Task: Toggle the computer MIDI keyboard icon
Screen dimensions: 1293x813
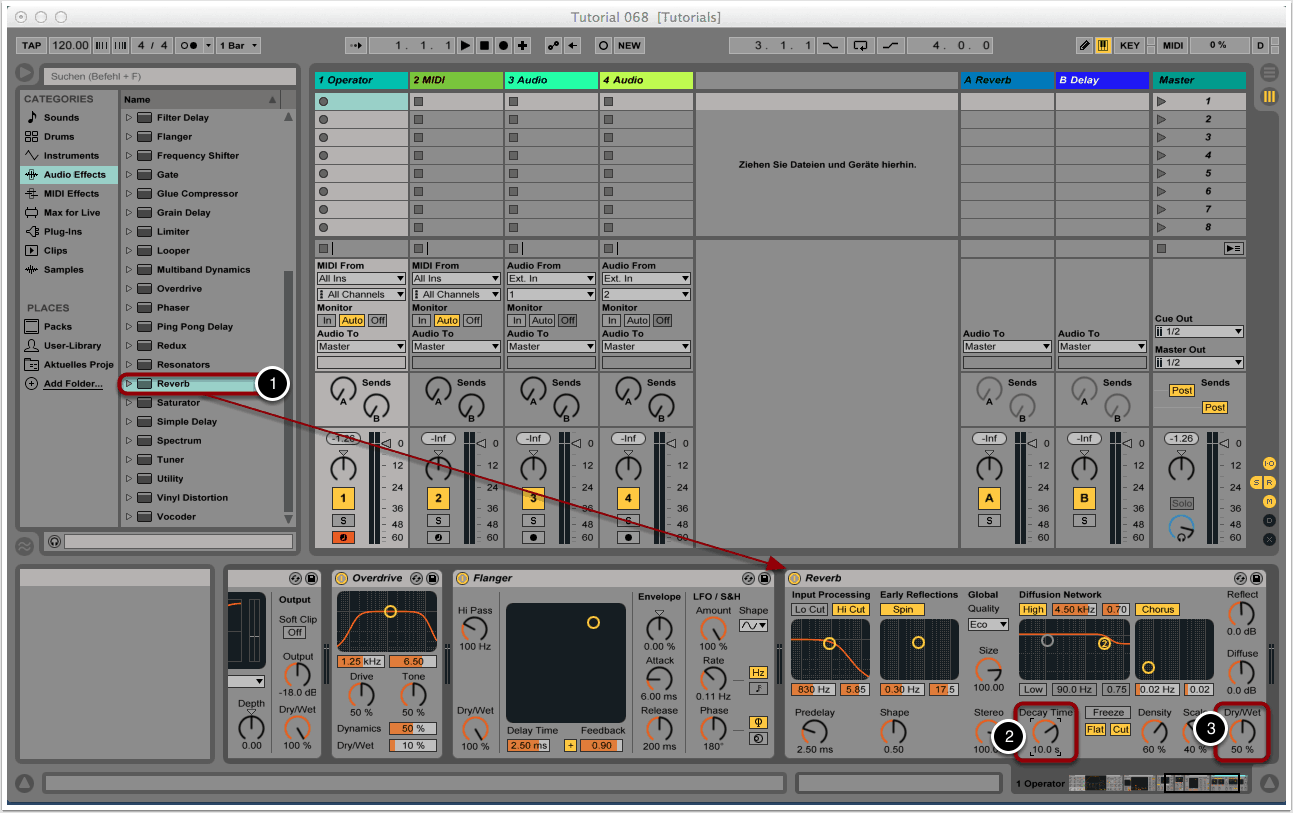Action: [x=1103, y=46]
